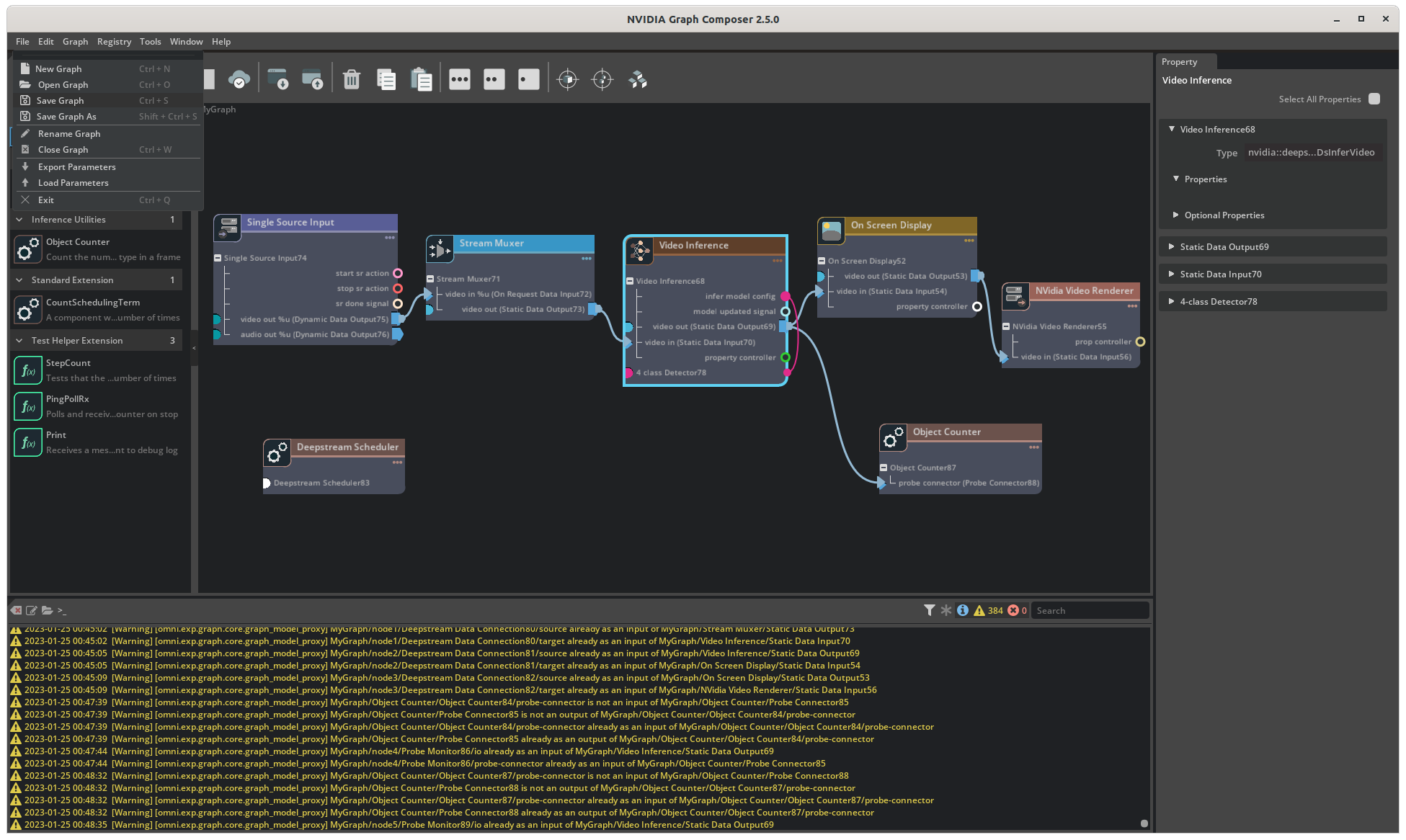Image resolution: width=1406 pixels, height=840 pixels.
Task: Open the Stream Muxer node options menu
Action: pos(585,259)
